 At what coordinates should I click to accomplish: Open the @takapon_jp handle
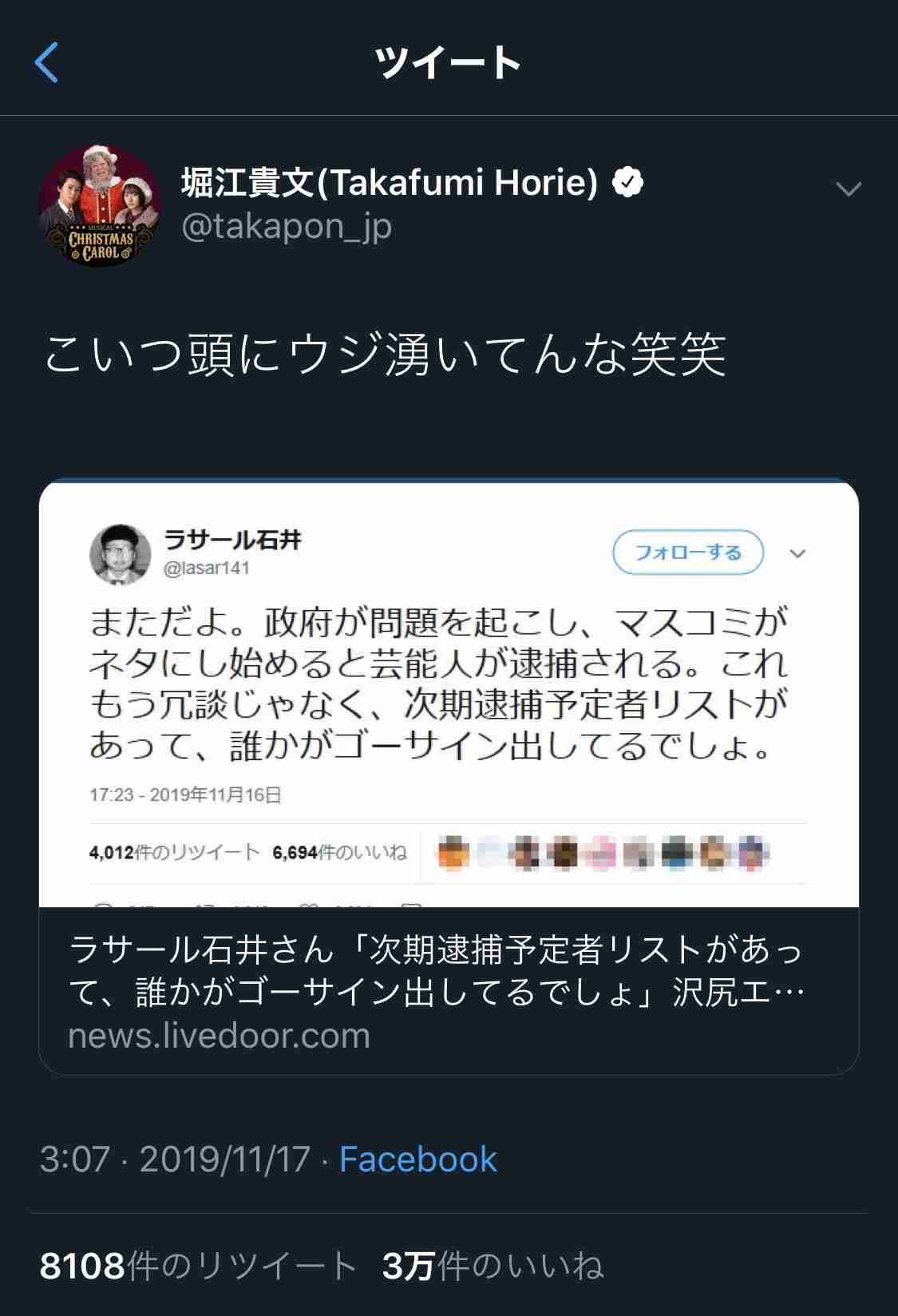pos(287,227)
